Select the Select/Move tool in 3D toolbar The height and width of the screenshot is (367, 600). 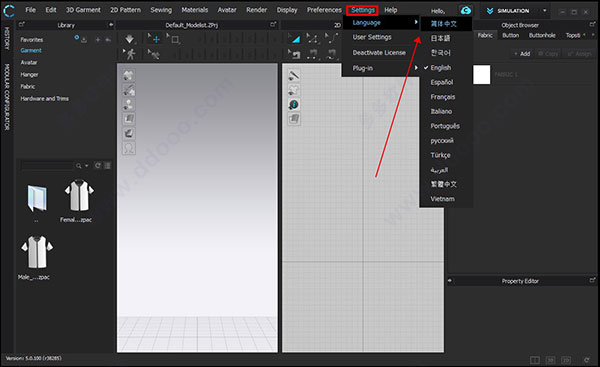coord(154,39)
